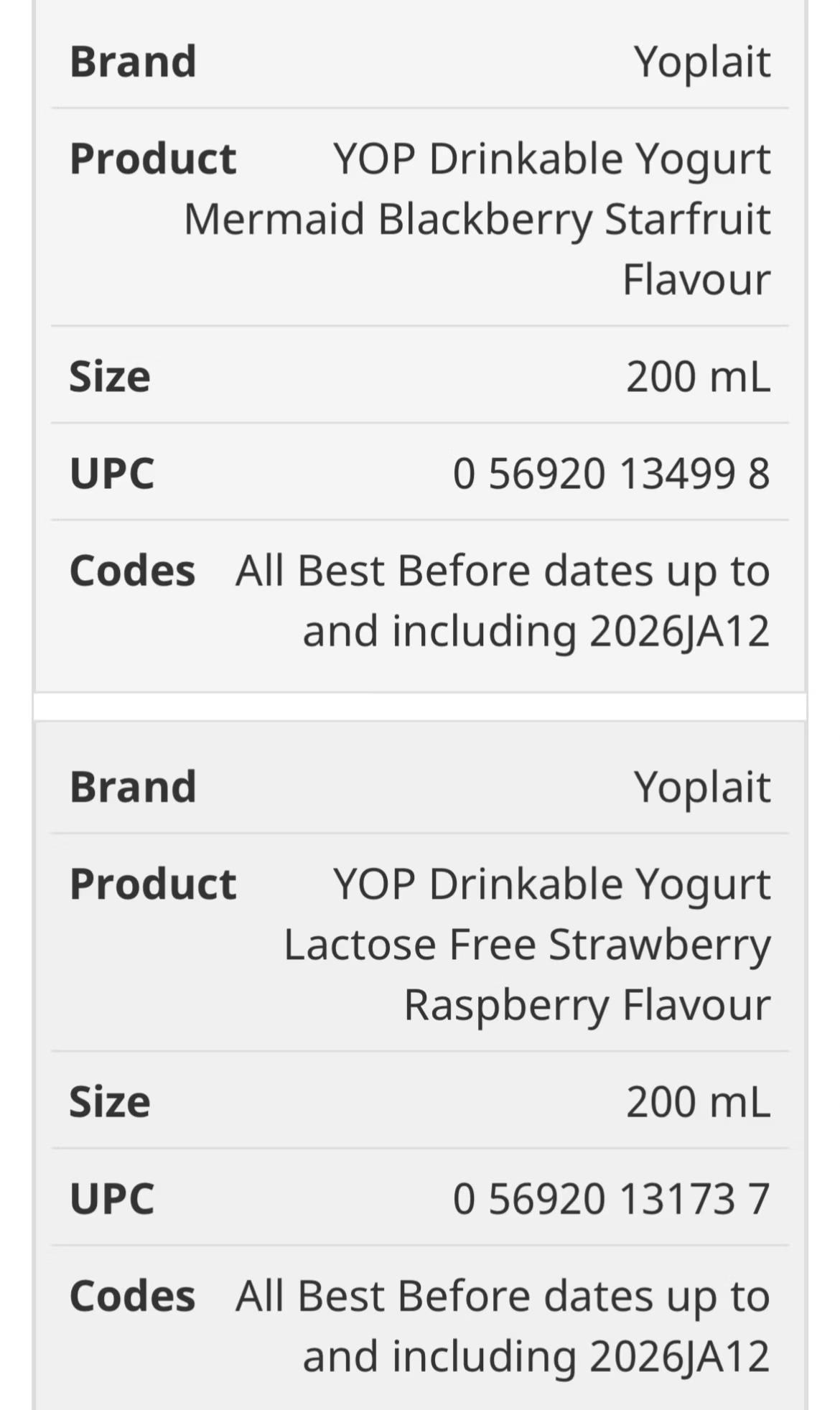Image resolution: width=840 pixels, height=1410 pixels.
Task: Tap the first Size label
Action: [110, 376]
